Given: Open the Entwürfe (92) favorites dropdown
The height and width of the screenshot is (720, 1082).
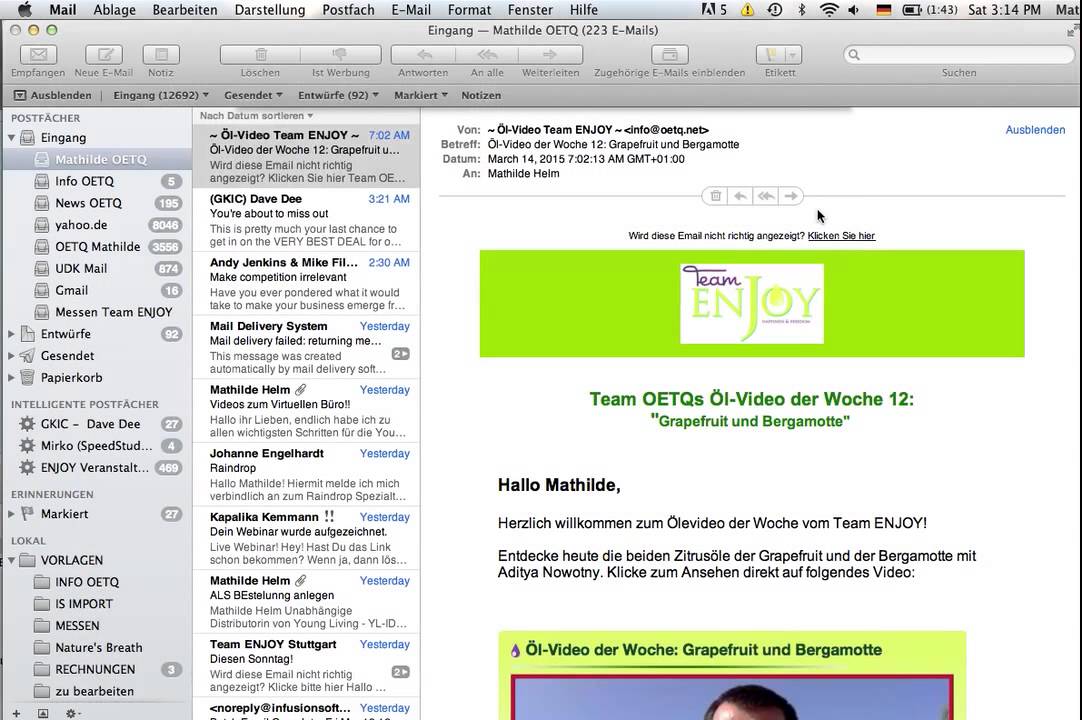Looking at the screenshot, I should click(338, 95).
